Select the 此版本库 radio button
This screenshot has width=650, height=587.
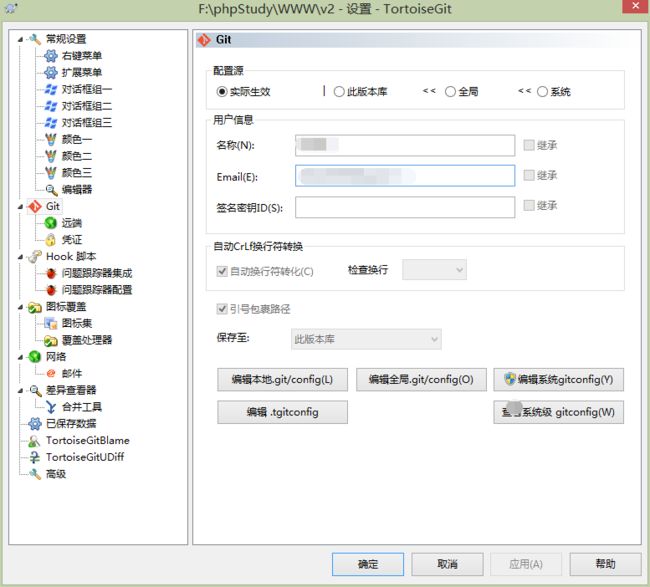[339, 92]
